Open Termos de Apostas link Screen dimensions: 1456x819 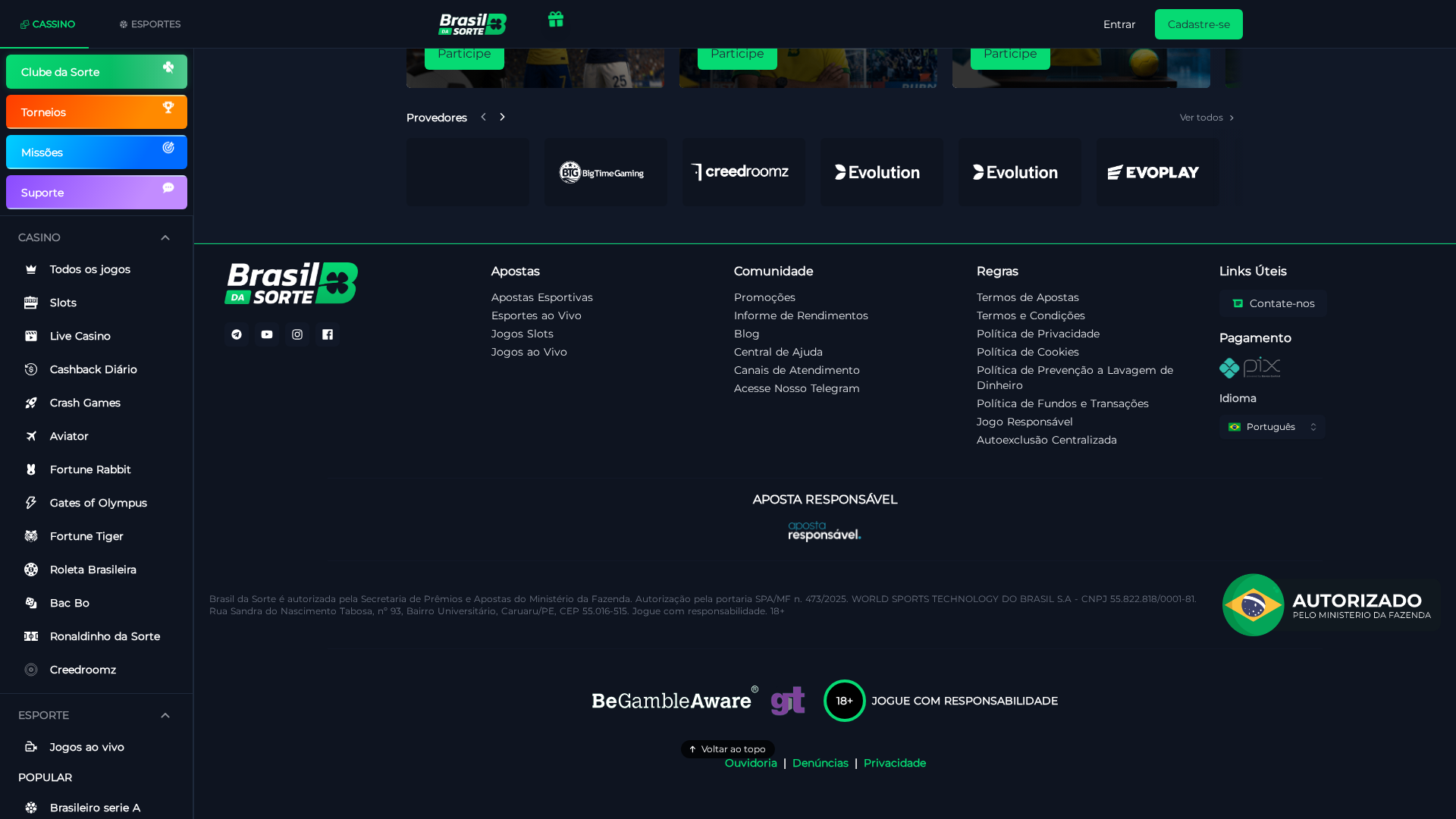(1028, 297)
